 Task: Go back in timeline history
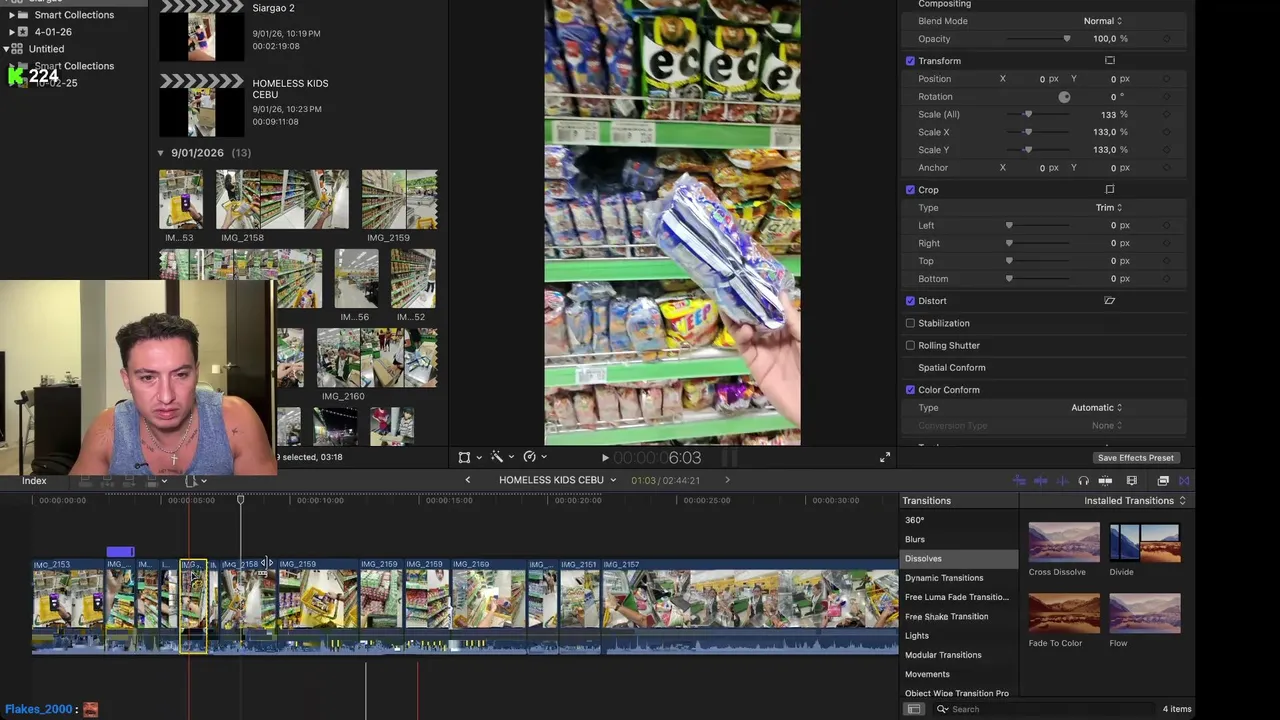click(x=467, y=480)
